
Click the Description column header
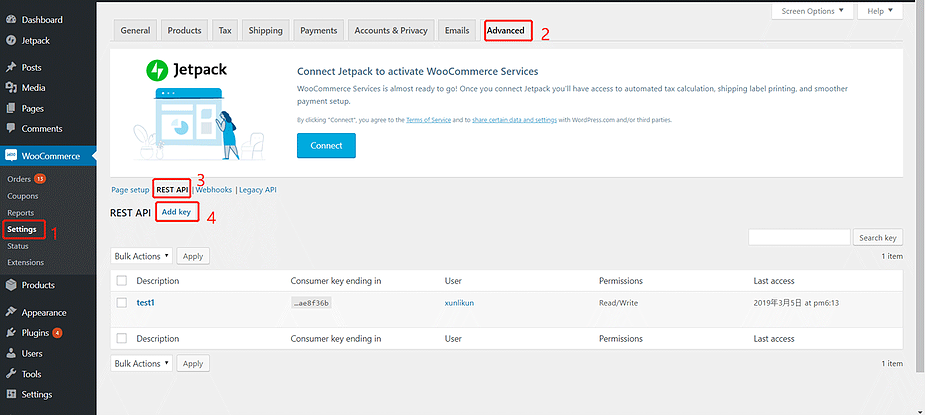click(158, 280)
